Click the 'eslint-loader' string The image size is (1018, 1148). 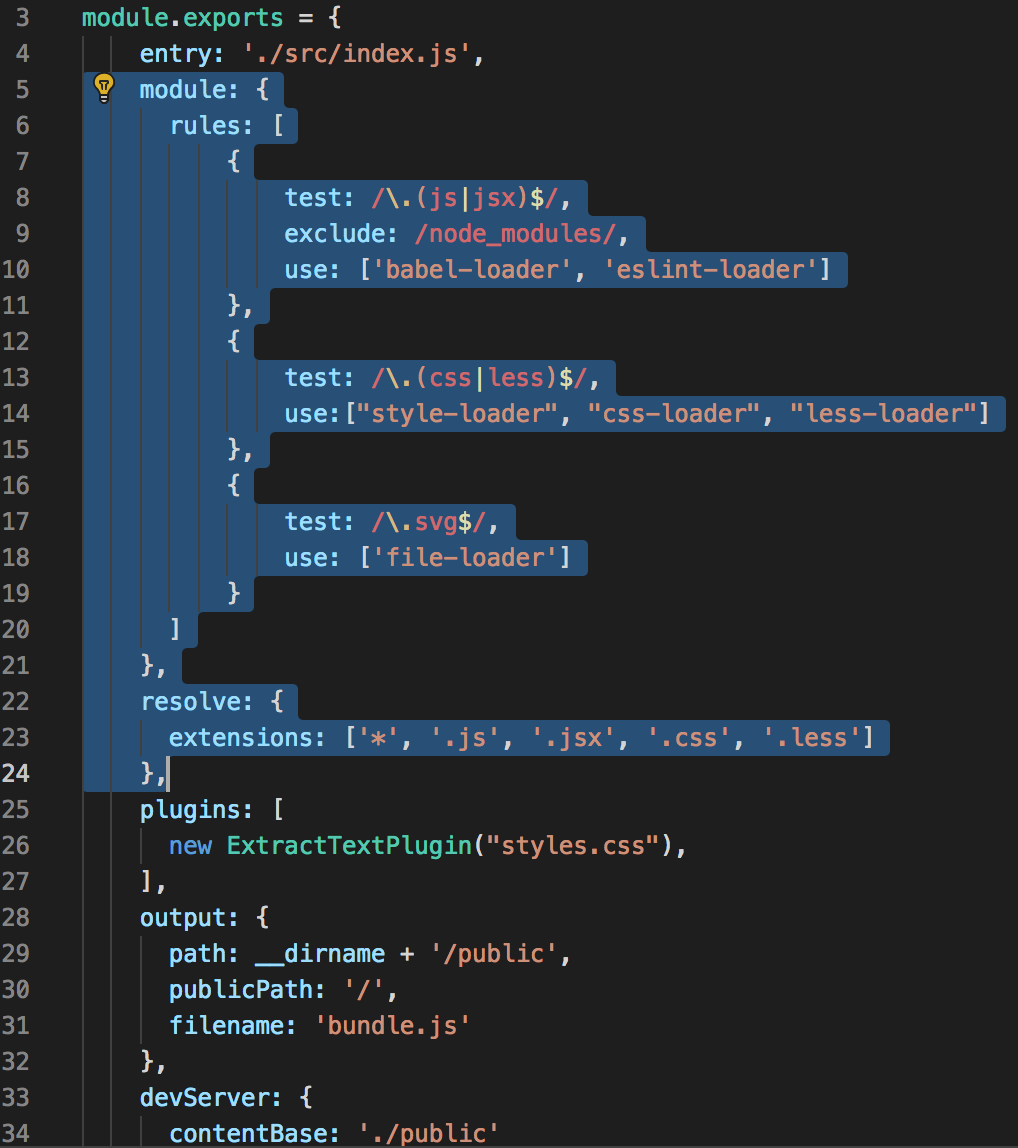pos(710,269)
